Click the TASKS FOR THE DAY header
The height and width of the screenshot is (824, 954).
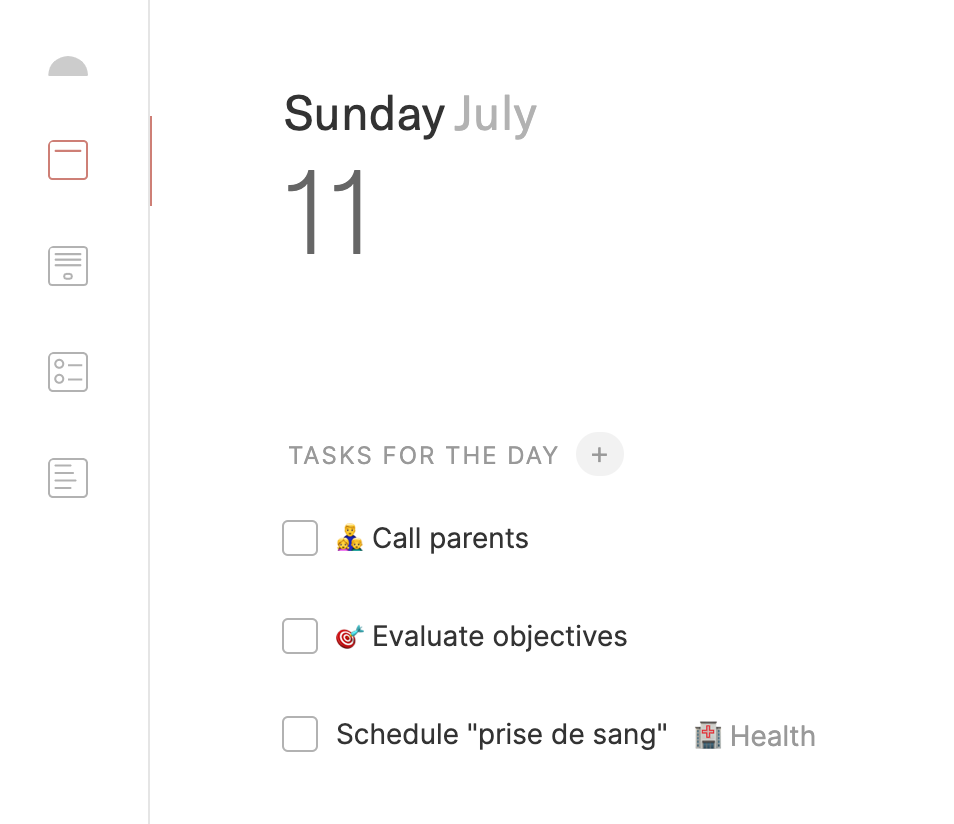tap(423, 456)
